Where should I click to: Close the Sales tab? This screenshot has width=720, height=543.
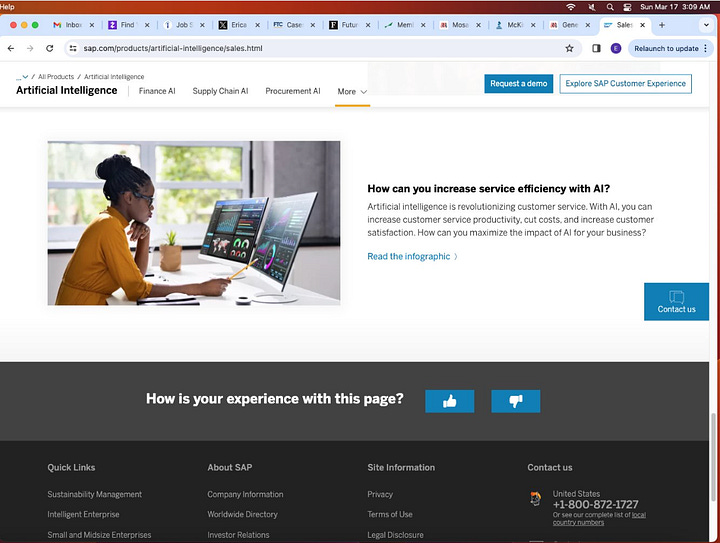[x=642, y=25]
